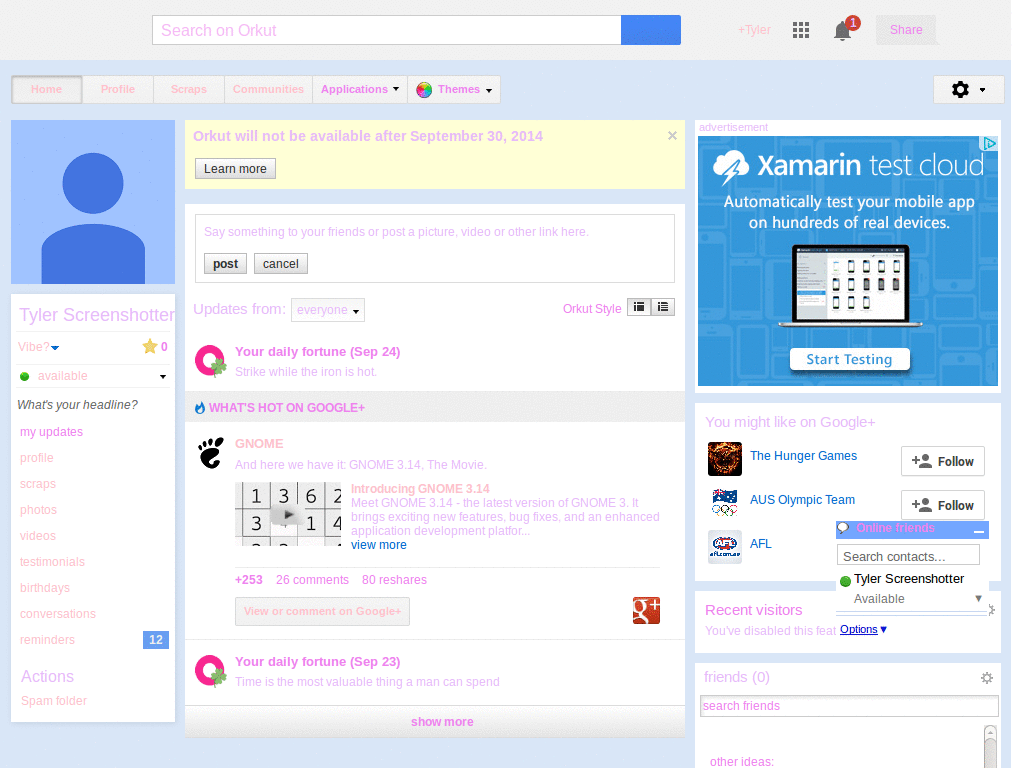
Task: Click the profile picture placeholder
Action: pyautogui.click(x=93, y=202)
